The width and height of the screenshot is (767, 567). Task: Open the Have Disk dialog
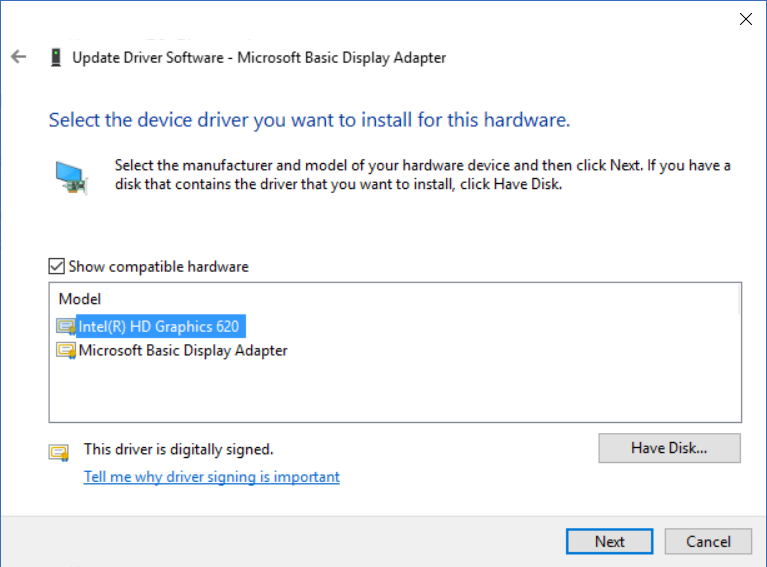click(669, 448)
